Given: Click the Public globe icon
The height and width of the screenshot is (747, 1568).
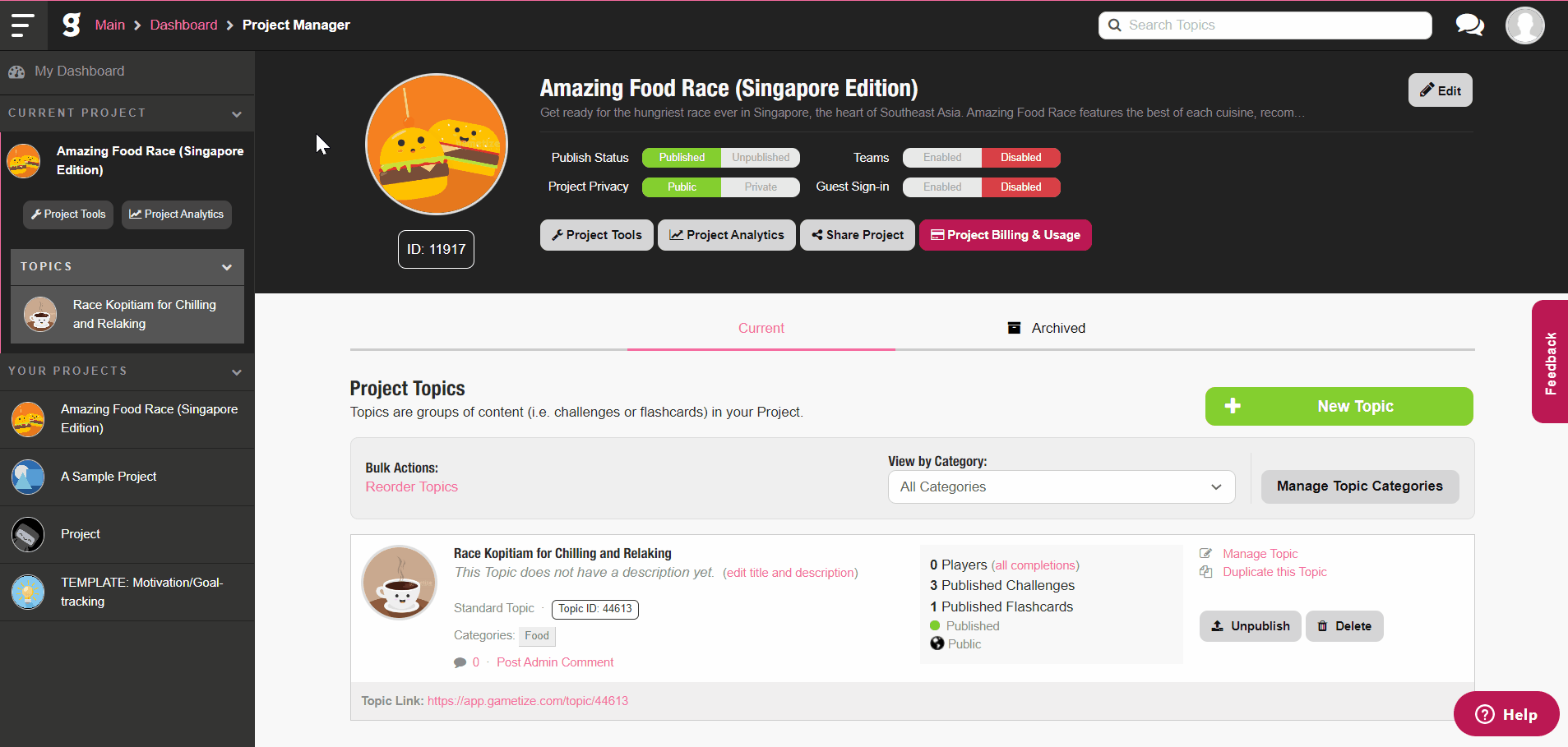Looking at the screenshot, I should 937,643.
